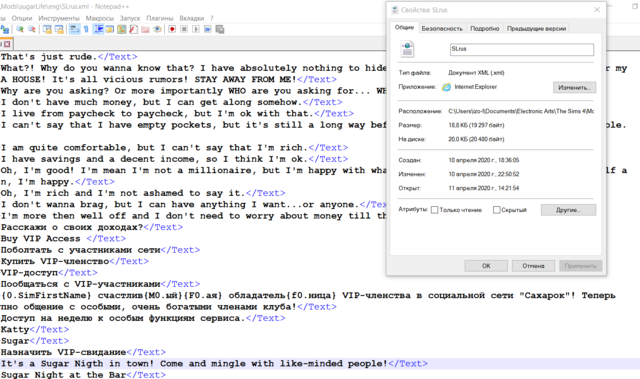Click Stop Recording macro icon
Screen dimensions: 640x379
point(184,29)
